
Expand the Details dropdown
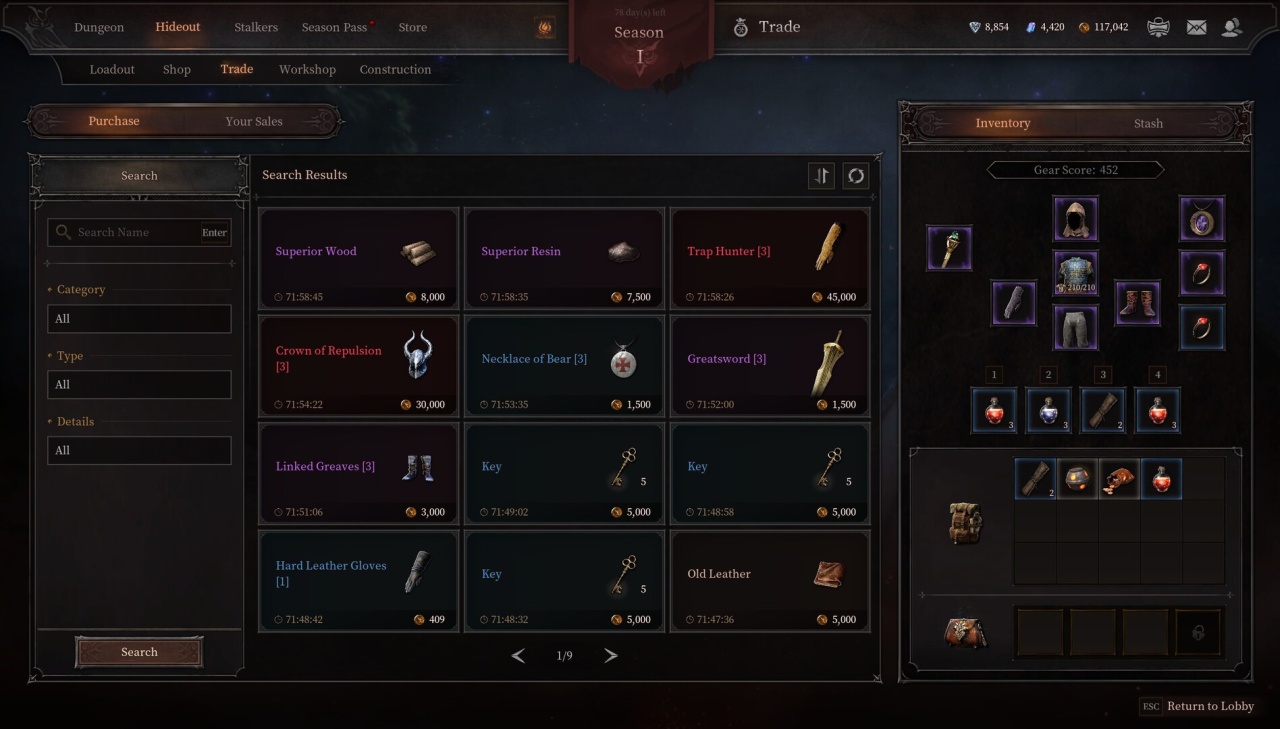pyautogui.click(x=139, y=451)
